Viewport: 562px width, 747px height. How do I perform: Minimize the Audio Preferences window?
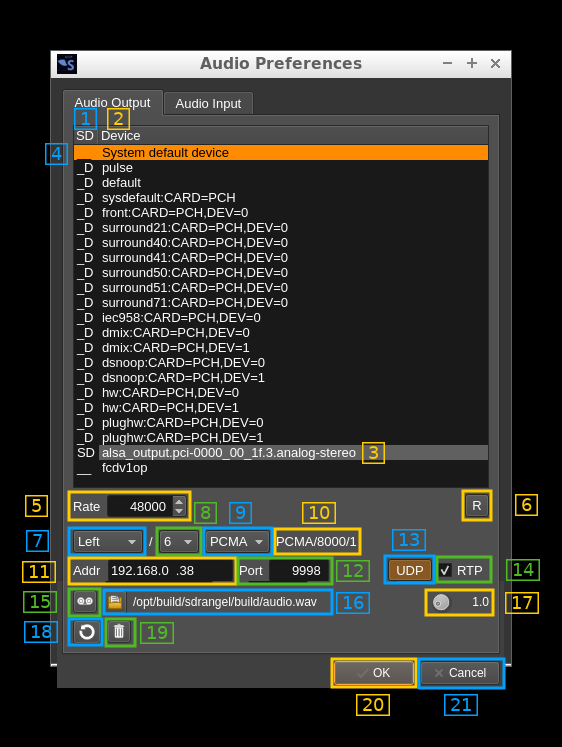click(447, 63)
